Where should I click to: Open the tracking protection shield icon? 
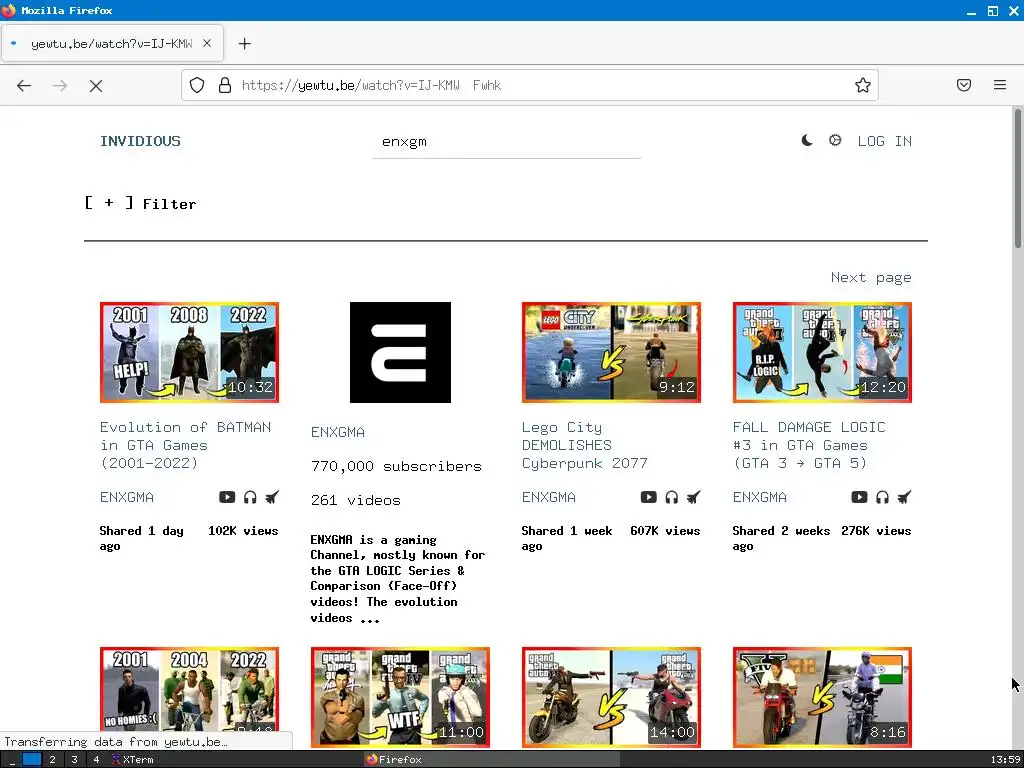click(x=197, y=85)
